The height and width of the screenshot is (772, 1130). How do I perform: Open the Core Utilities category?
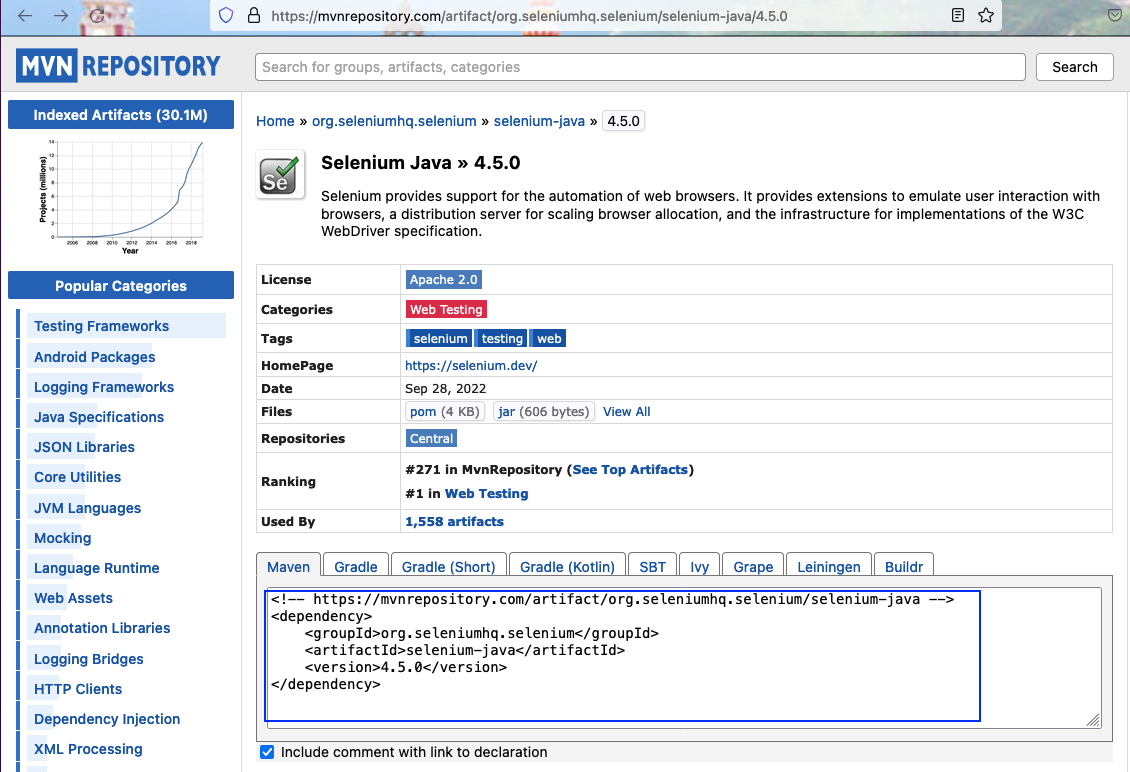pos(77,477)
